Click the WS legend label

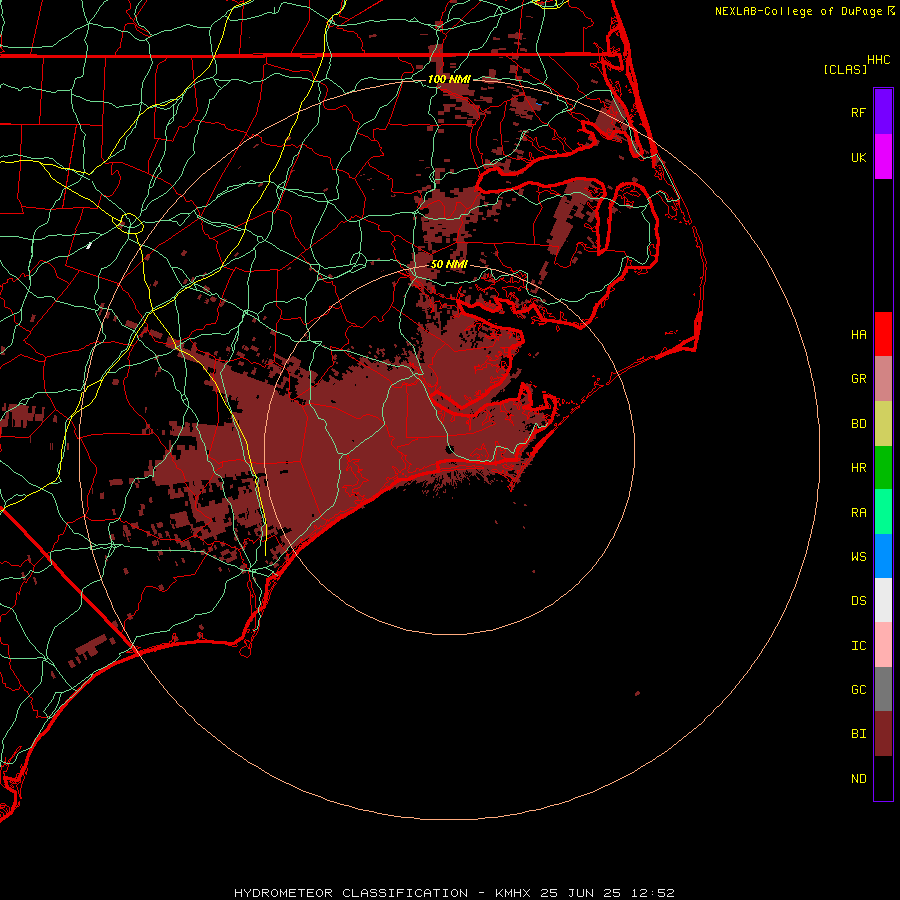859,557
